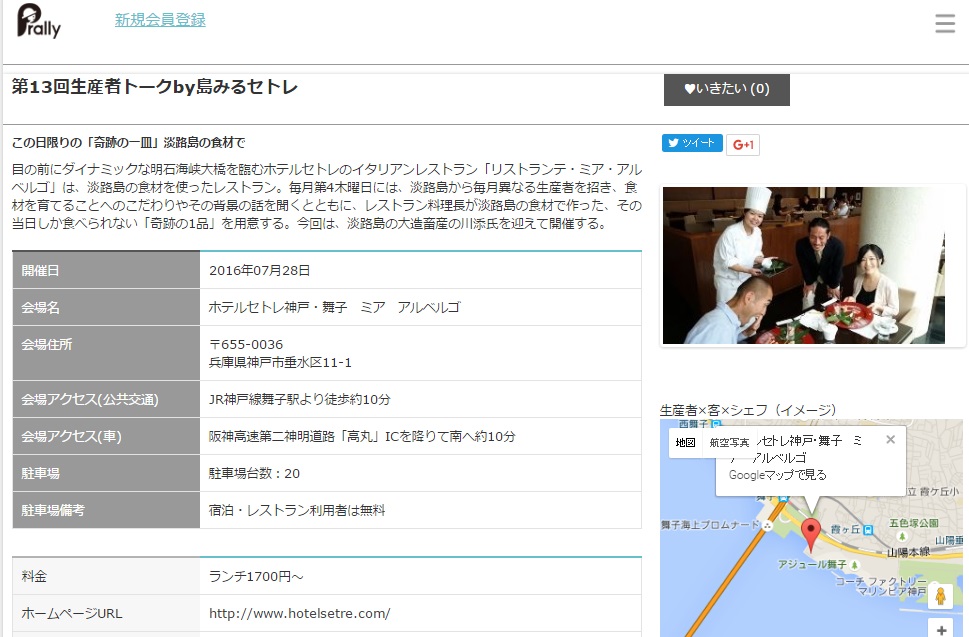Share via the Twitter ツイート button
Screen dimensions: 969x637
692,144
